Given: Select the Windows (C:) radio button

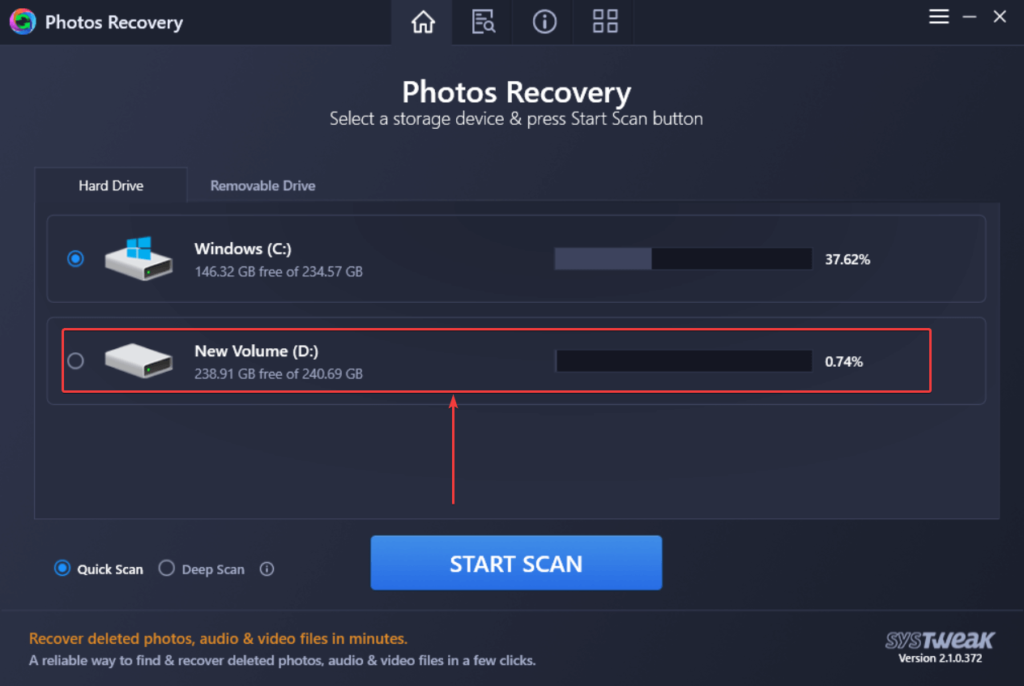Looking at the screenshot, I should tap(75, 259).
